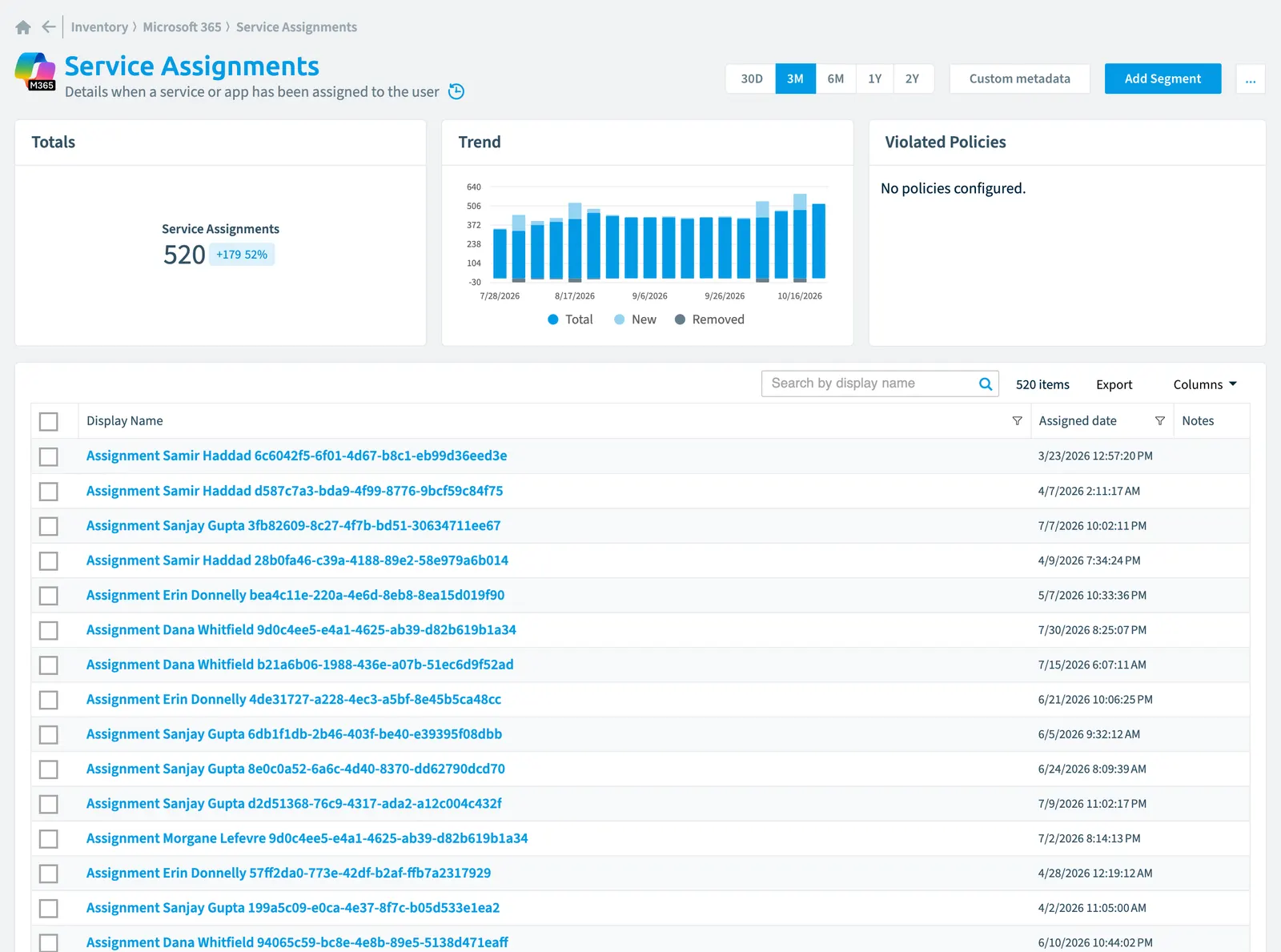The width and height of the screenshot is (1281, 952).
Task: Open Assignment Erin Donnelly 4de31727 link
Action: click(294, 699)
